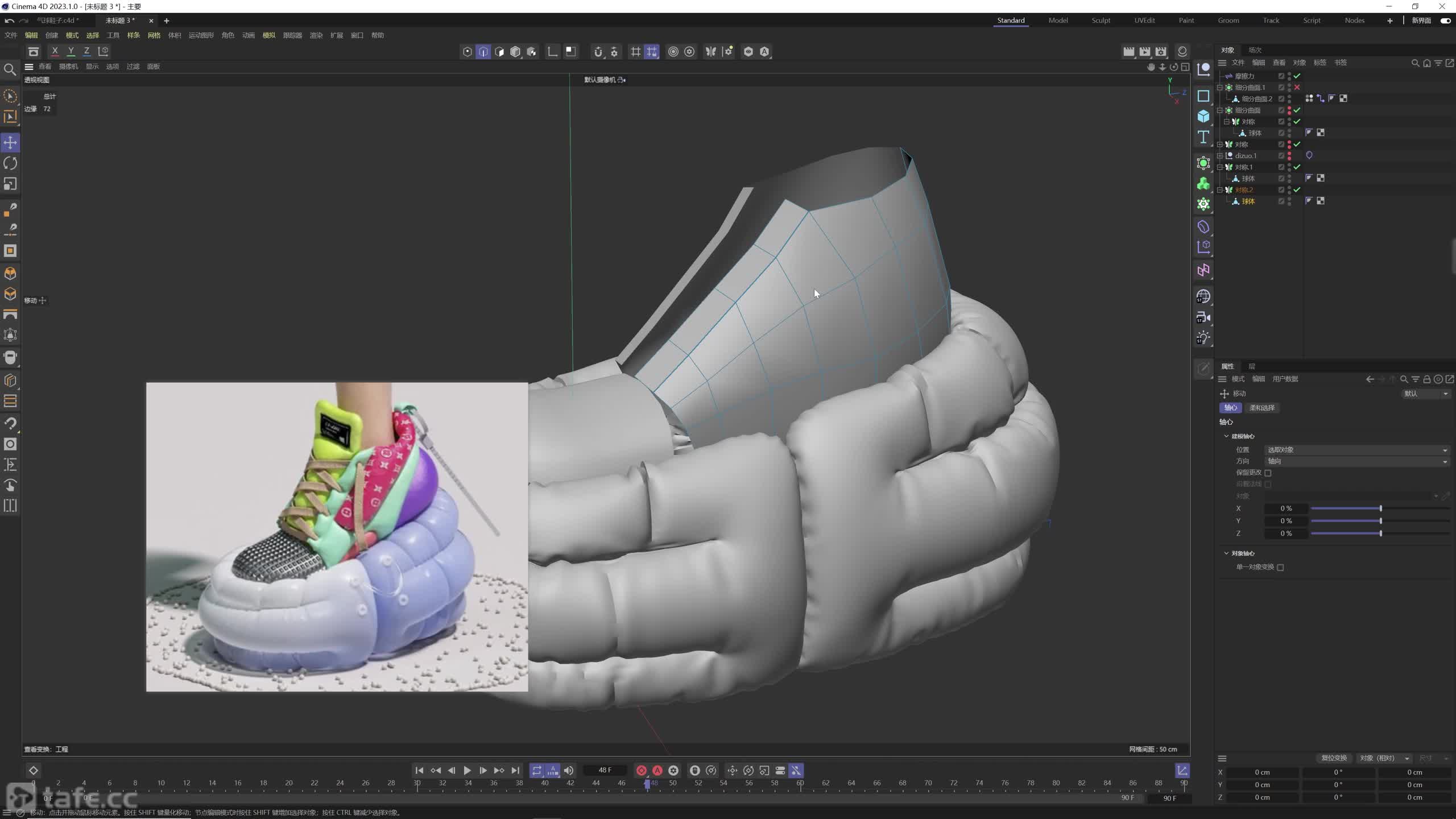Click the Cube primitive icon
The width and height of the screenshot is (1456, 819).
click(x=1203, y=117)
